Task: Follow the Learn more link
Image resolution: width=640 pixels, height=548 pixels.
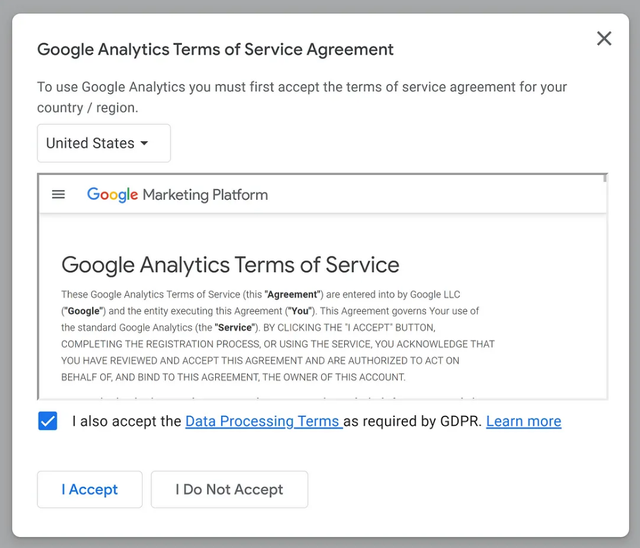Action: [523, 421]
